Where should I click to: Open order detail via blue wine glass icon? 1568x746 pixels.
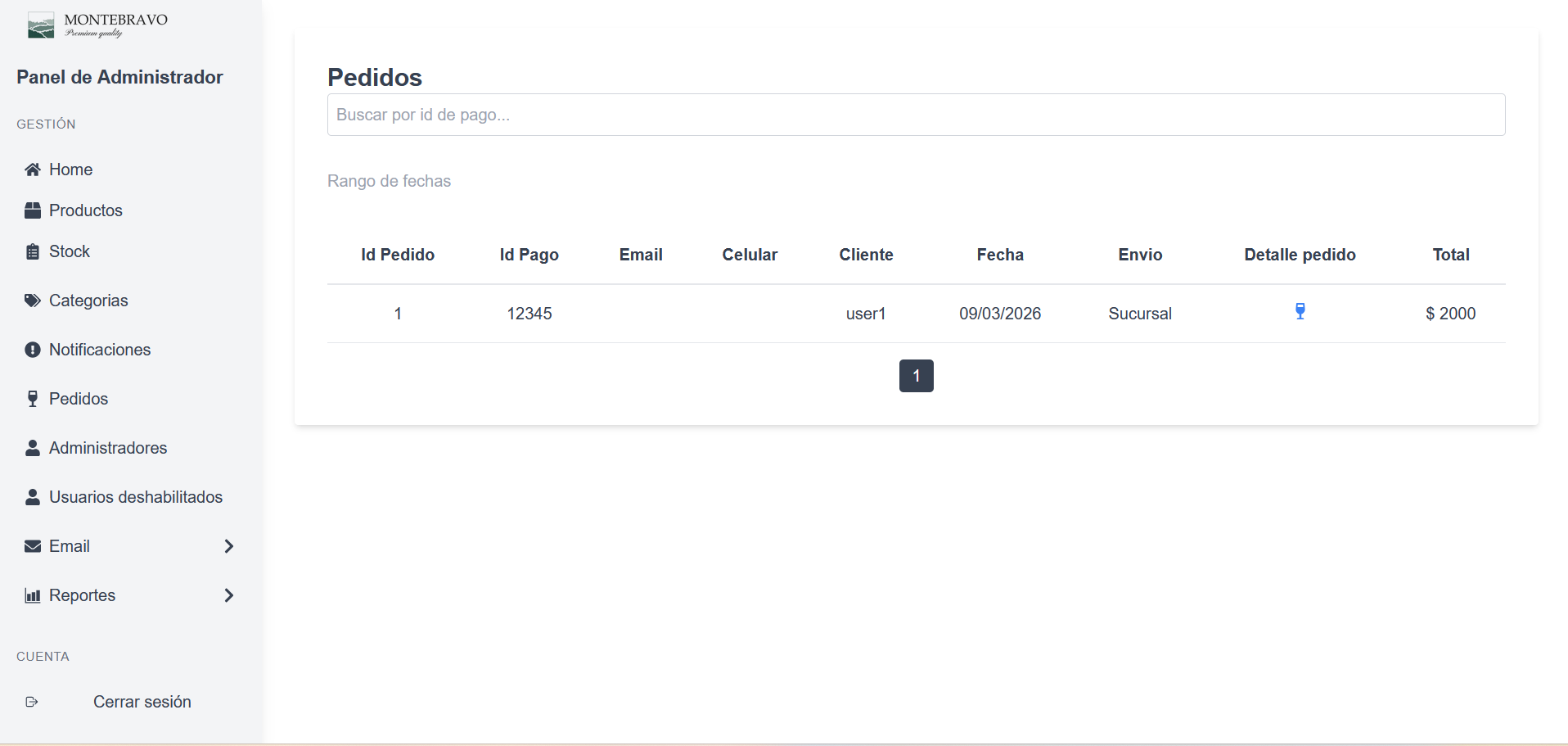1300,311
